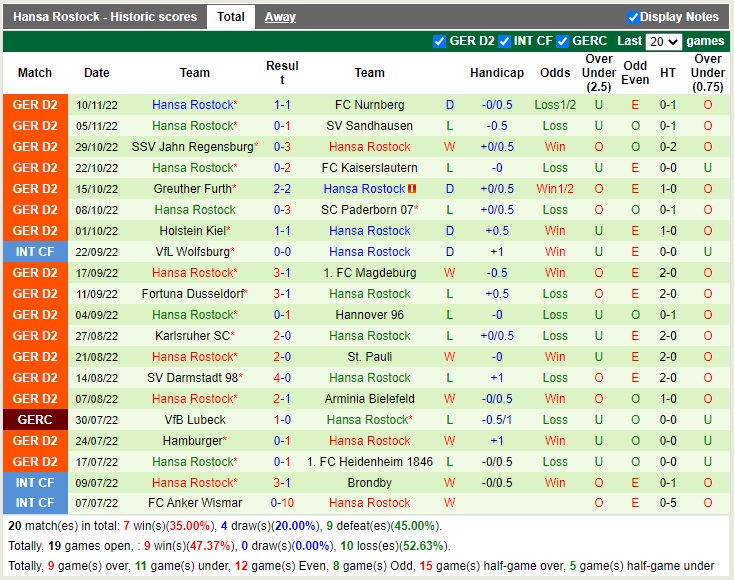
Task: Click the Hansa Rostock - Historic scores title
Action: pyautogui.click(x=105, y=17)
